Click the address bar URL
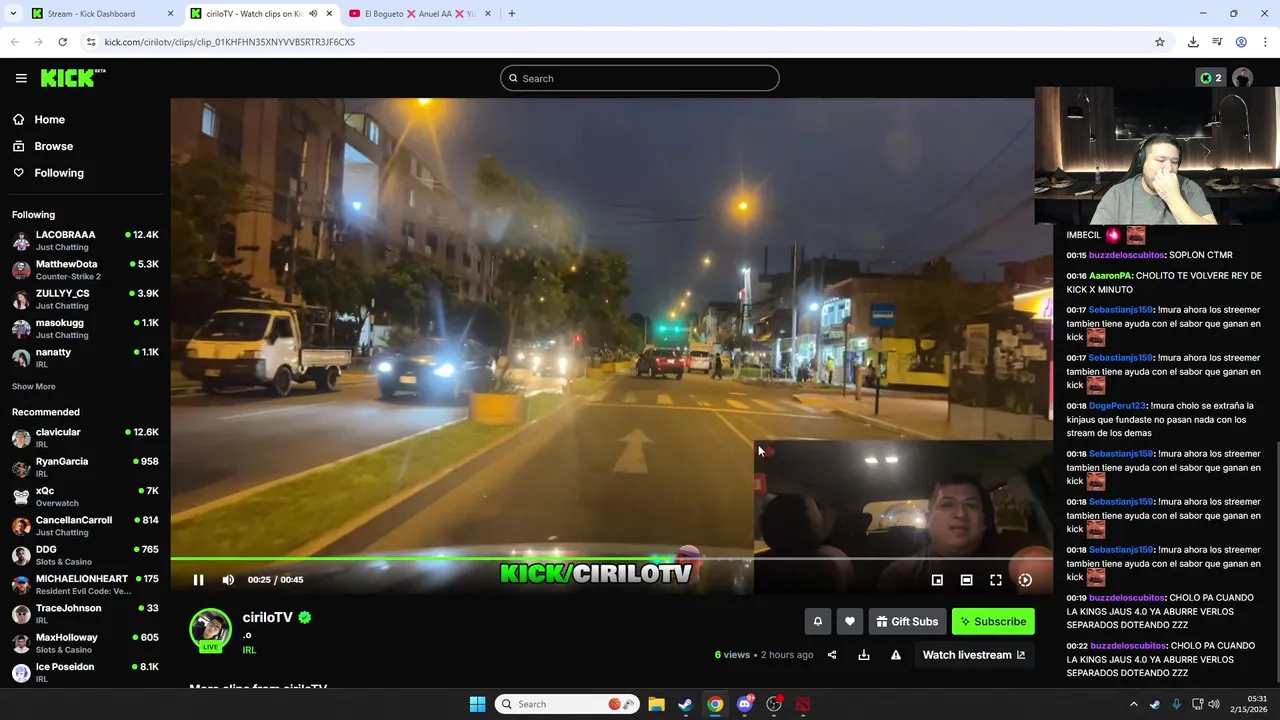This screenshot has height=720, width=1280. 229,42
